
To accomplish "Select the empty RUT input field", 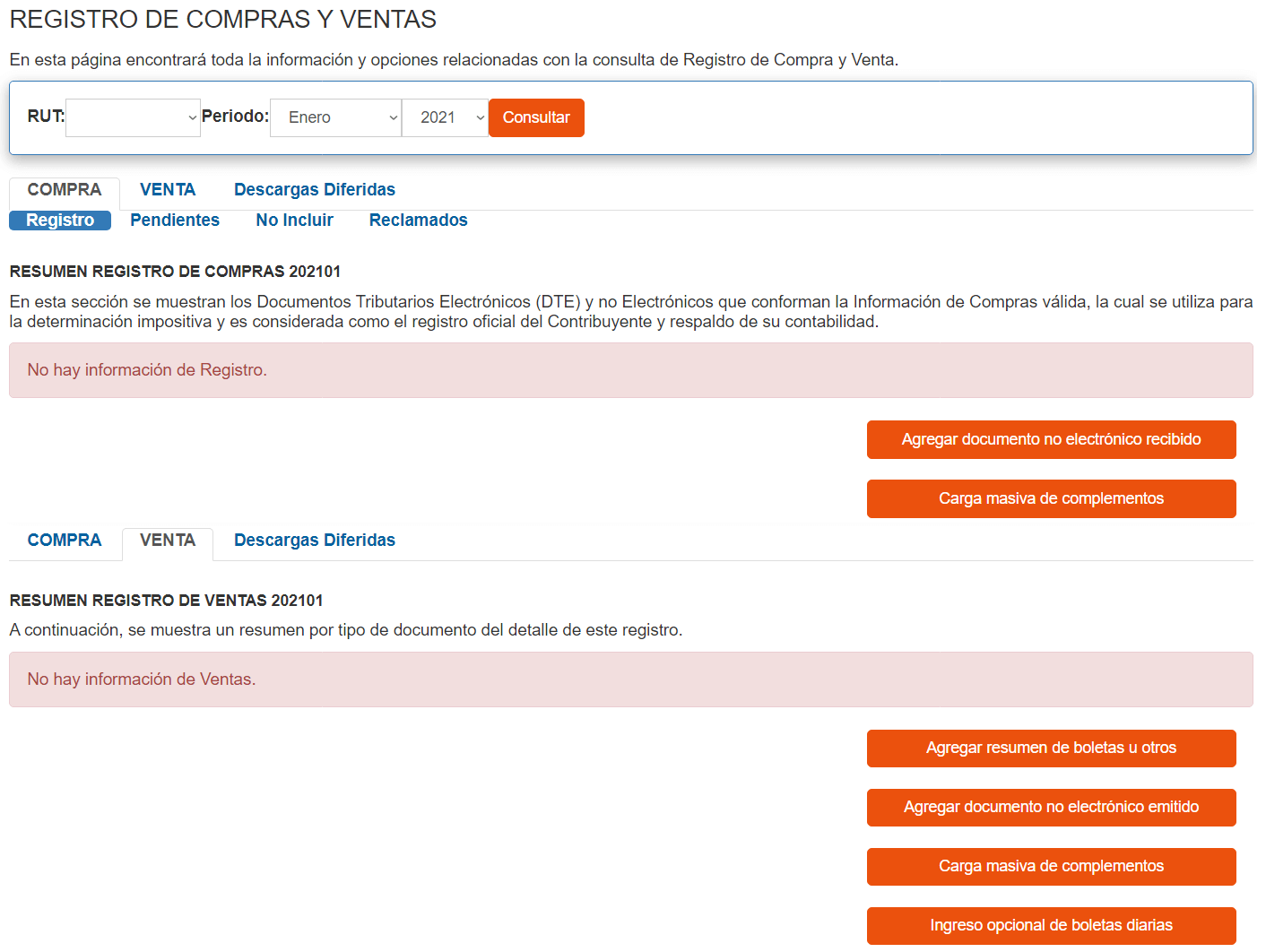I will pyautogui.click(x=126, y=117).
